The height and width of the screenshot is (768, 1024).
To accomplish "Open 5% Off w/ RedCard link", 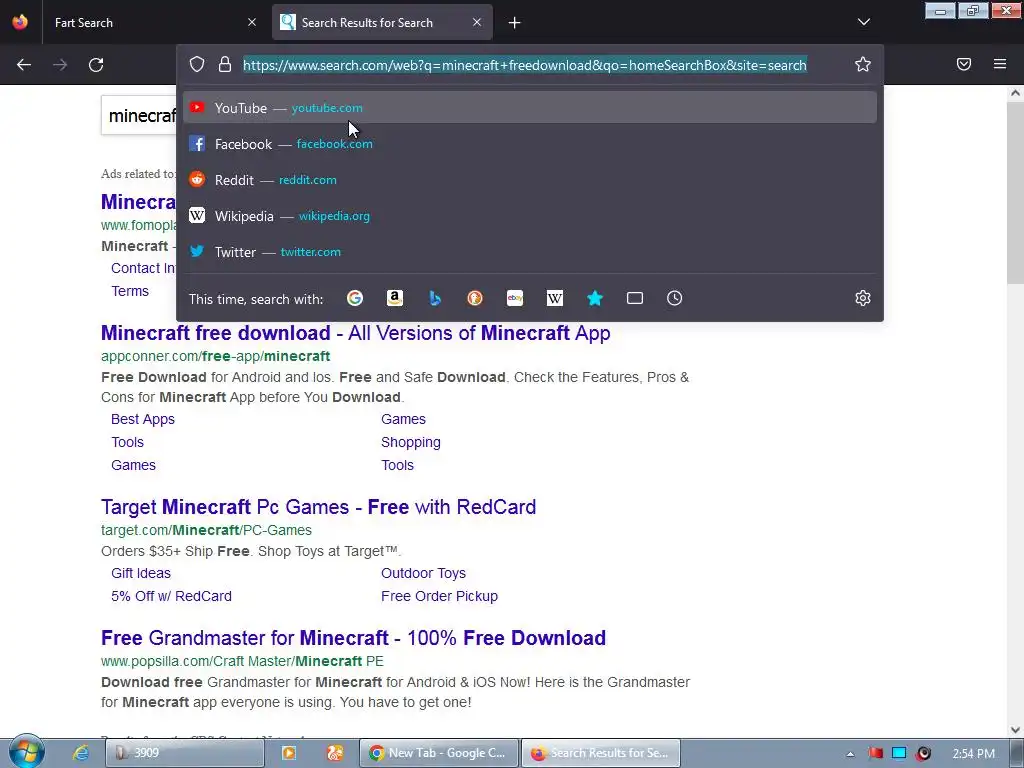I will [171, 596].
